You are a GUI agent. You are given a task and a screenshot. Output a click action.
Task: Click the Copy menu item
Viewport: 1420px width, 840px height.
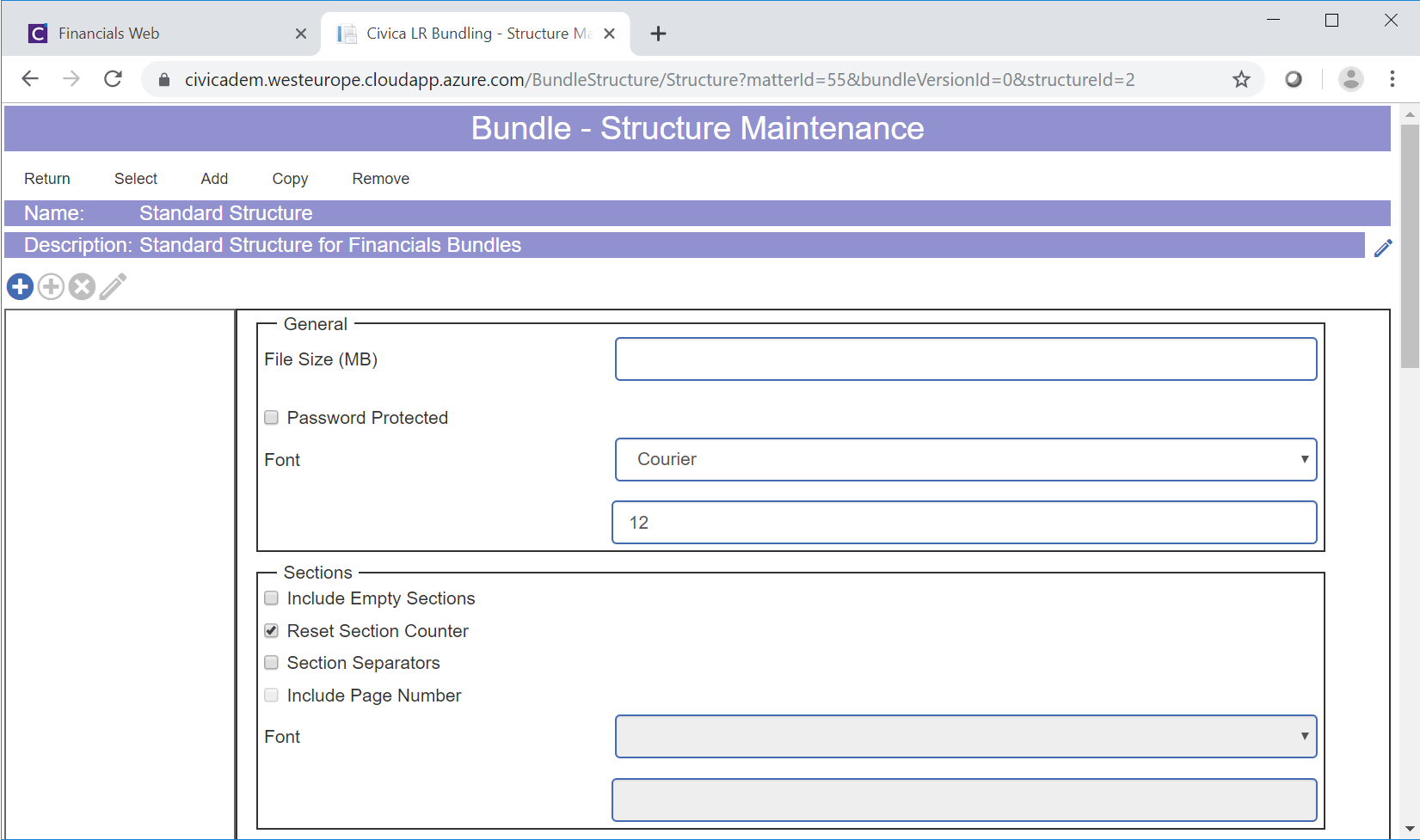tap(290, 179)
